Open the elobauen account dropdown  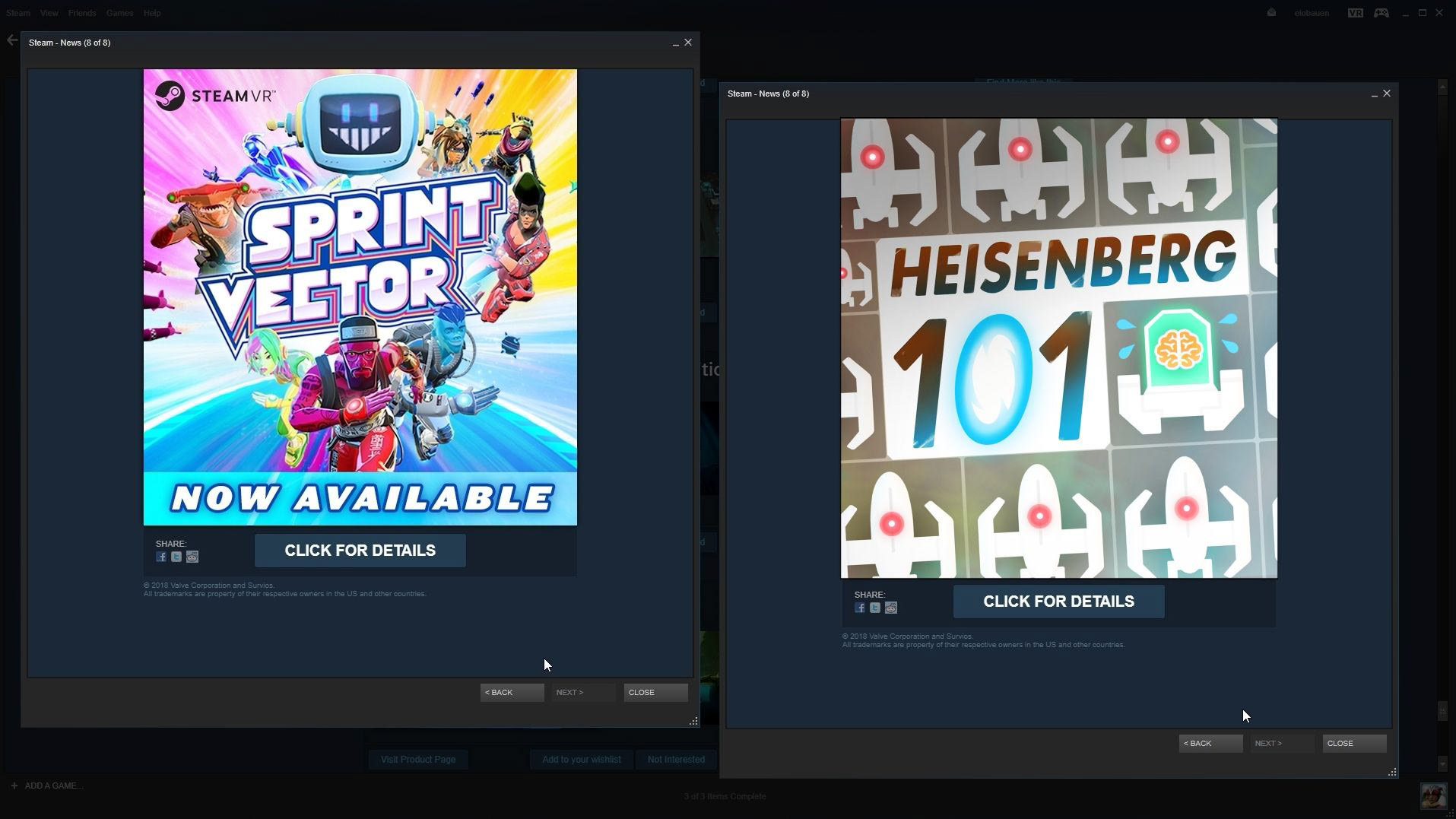pos(1312,13)
